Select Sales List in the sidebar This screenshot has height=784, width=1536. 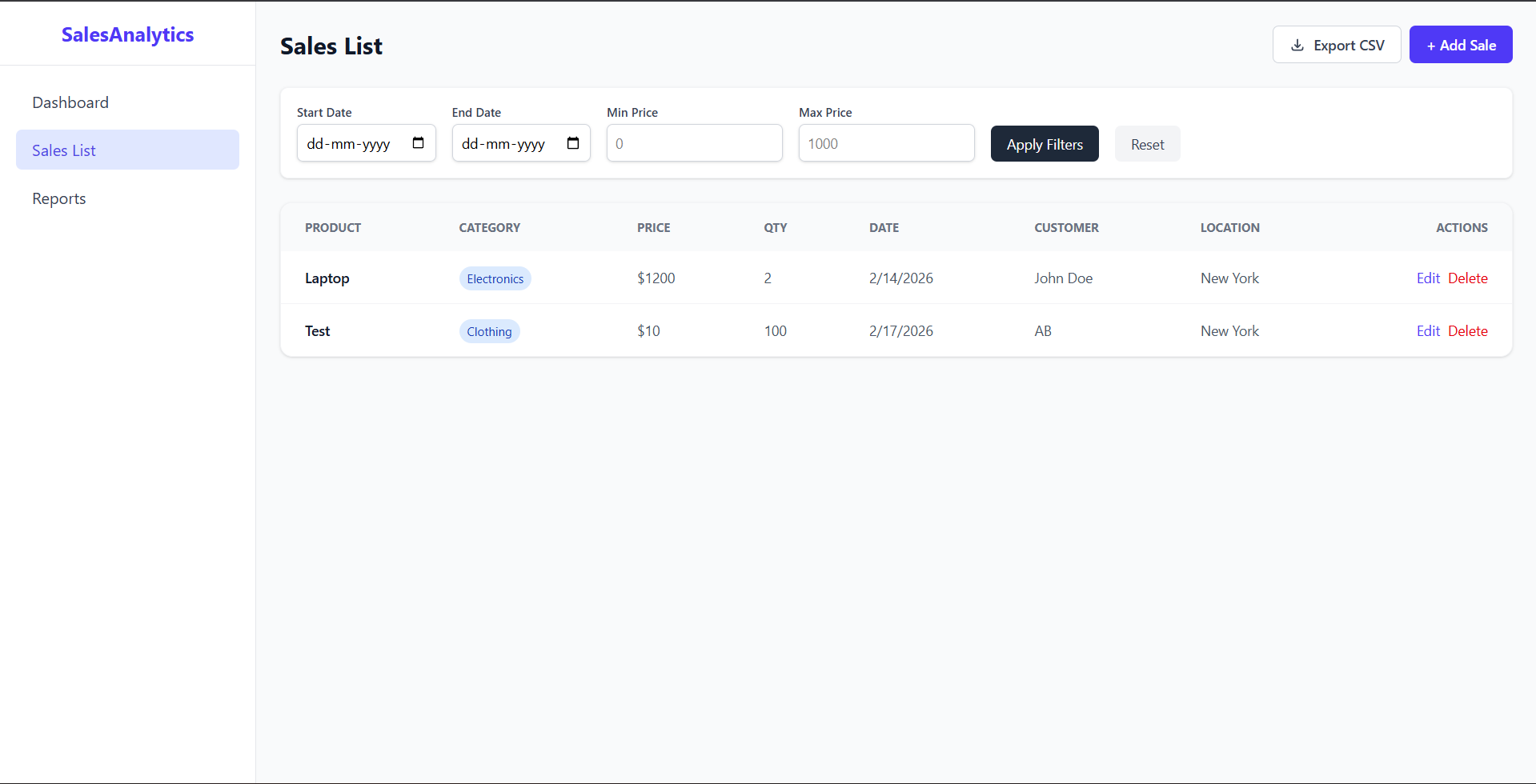click(x=63, y=150)
